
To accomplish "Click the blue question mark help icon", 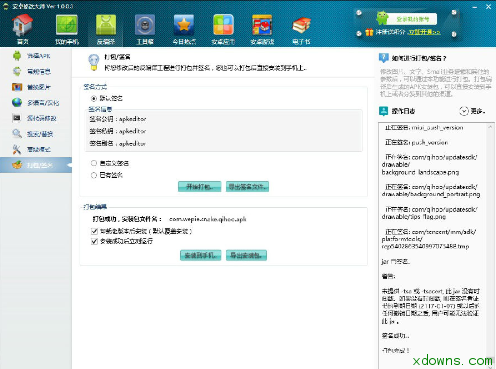I will [x=384, y=58].
